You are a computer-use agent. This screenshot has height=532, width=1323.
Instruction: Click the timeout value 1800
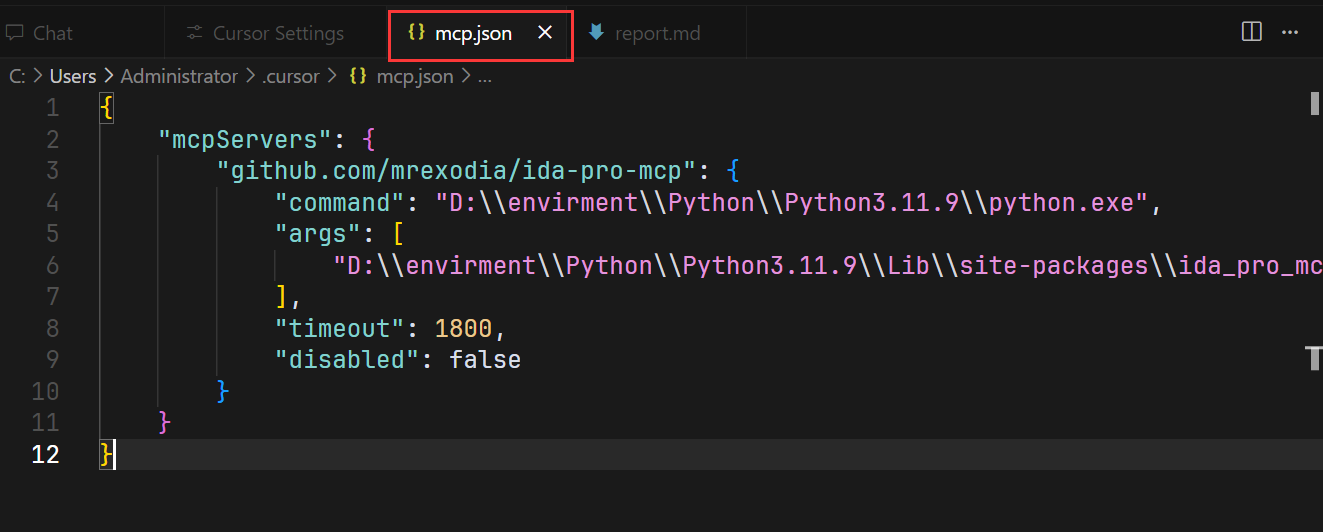pyautogui.click(x=463, y=328)
